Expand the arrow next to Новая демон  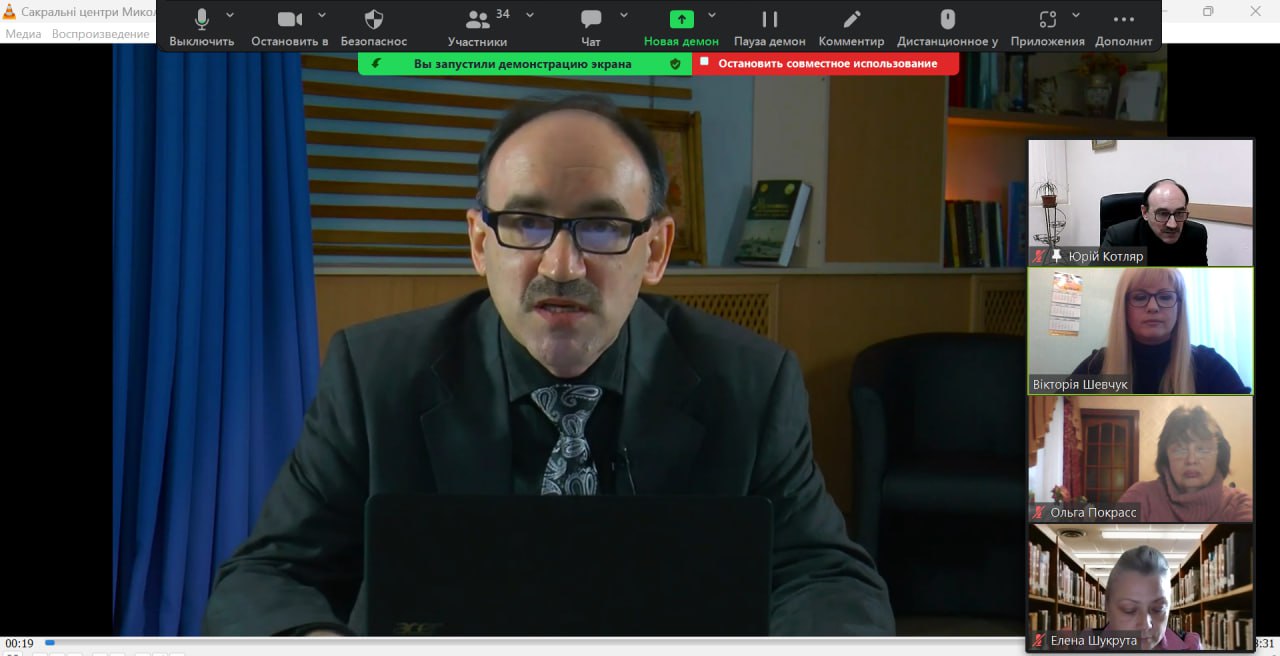712,15
